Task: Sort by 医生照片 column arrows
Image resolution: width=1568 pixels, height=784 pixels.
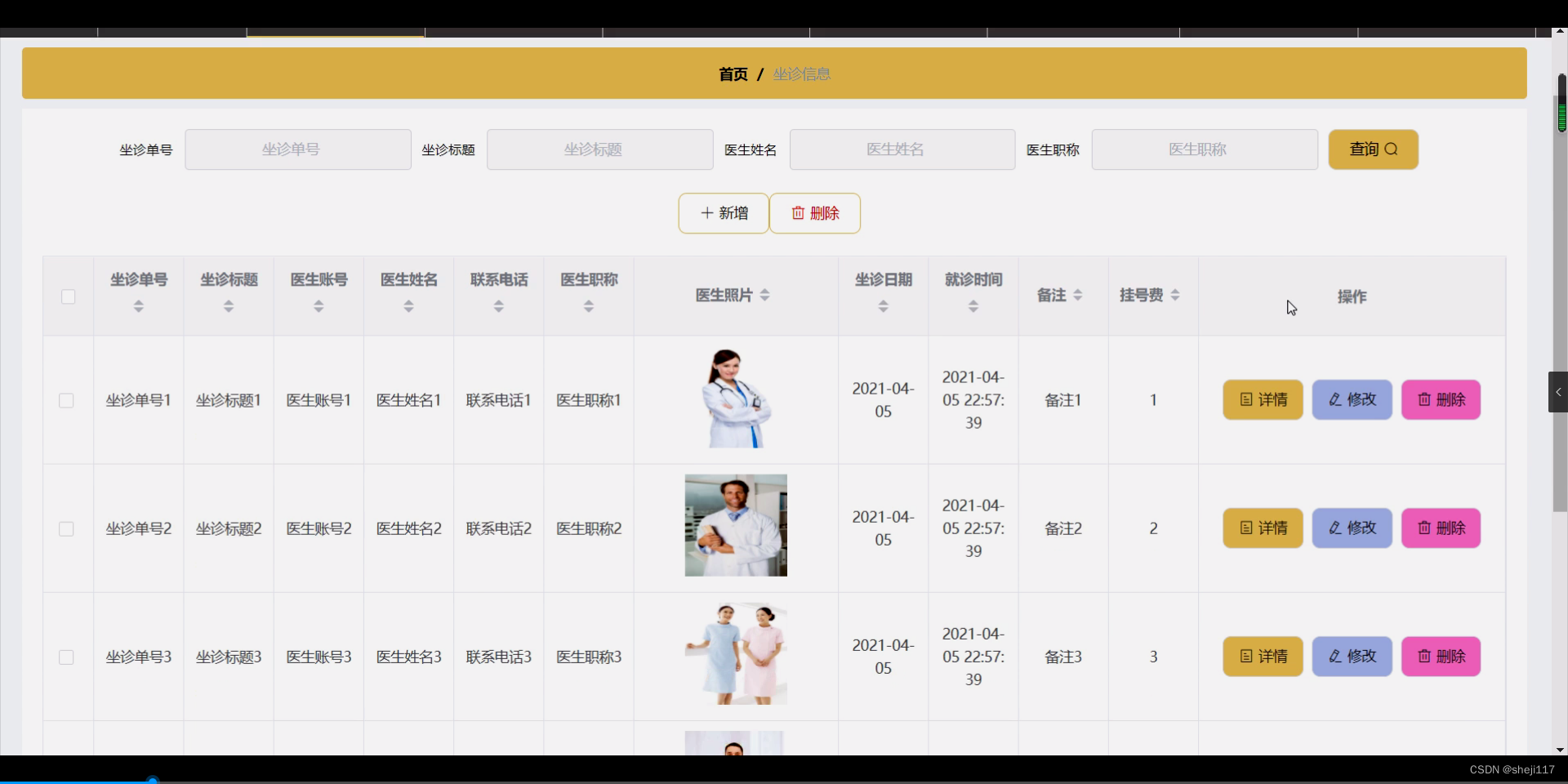Action: click(765, 295)
